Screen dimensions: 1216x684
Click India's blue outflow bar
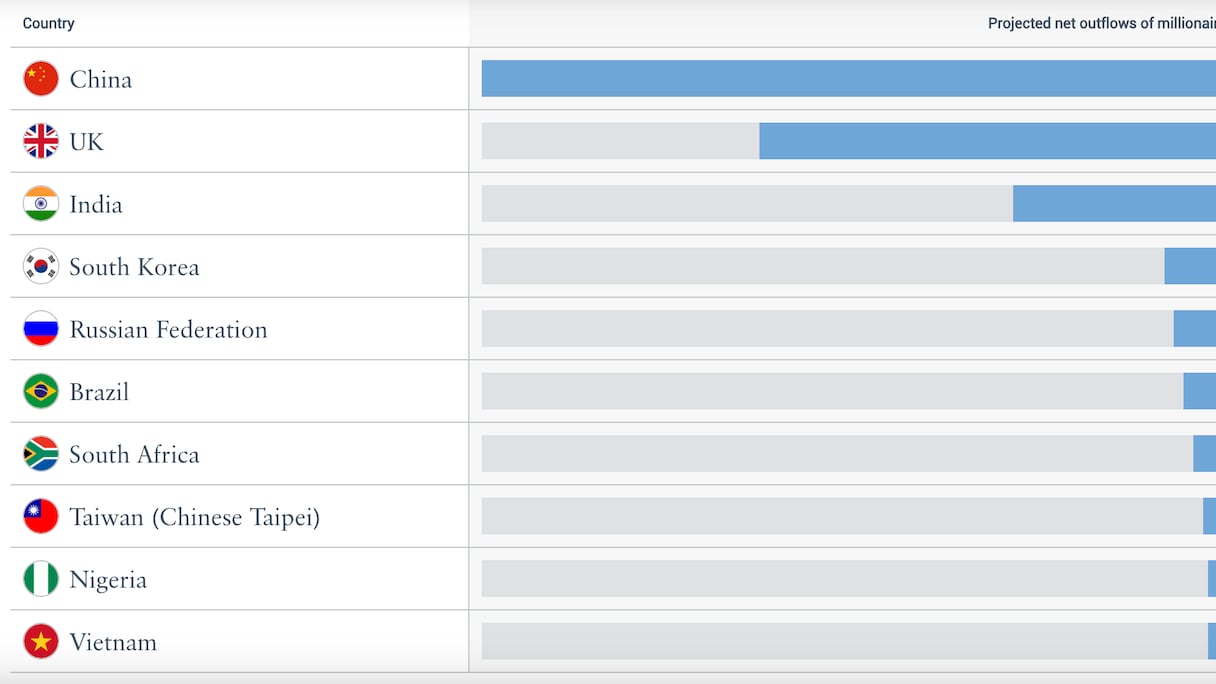(1114, 204)
